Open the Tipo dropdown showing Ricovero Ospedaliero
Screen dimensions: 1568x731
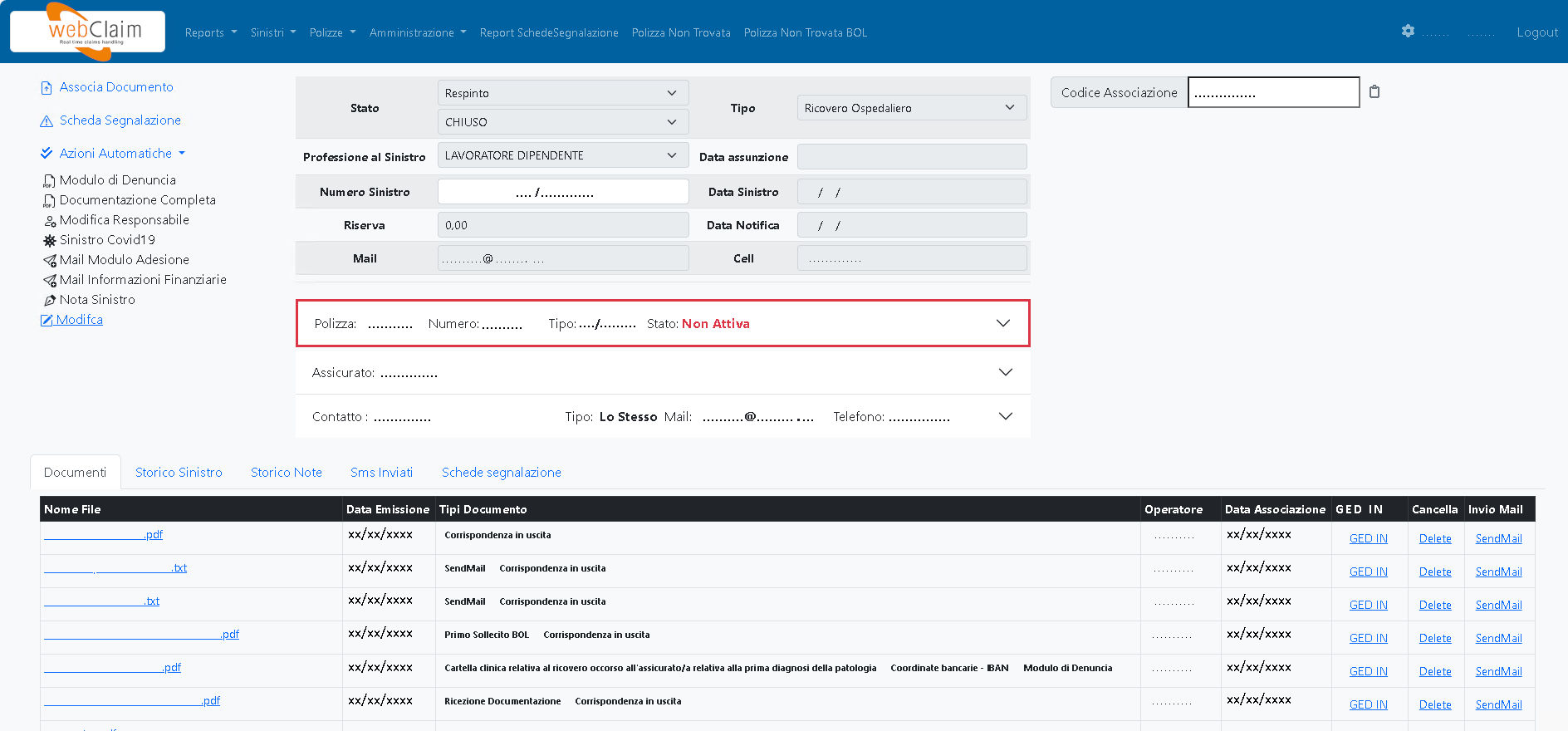coord(911,108)
